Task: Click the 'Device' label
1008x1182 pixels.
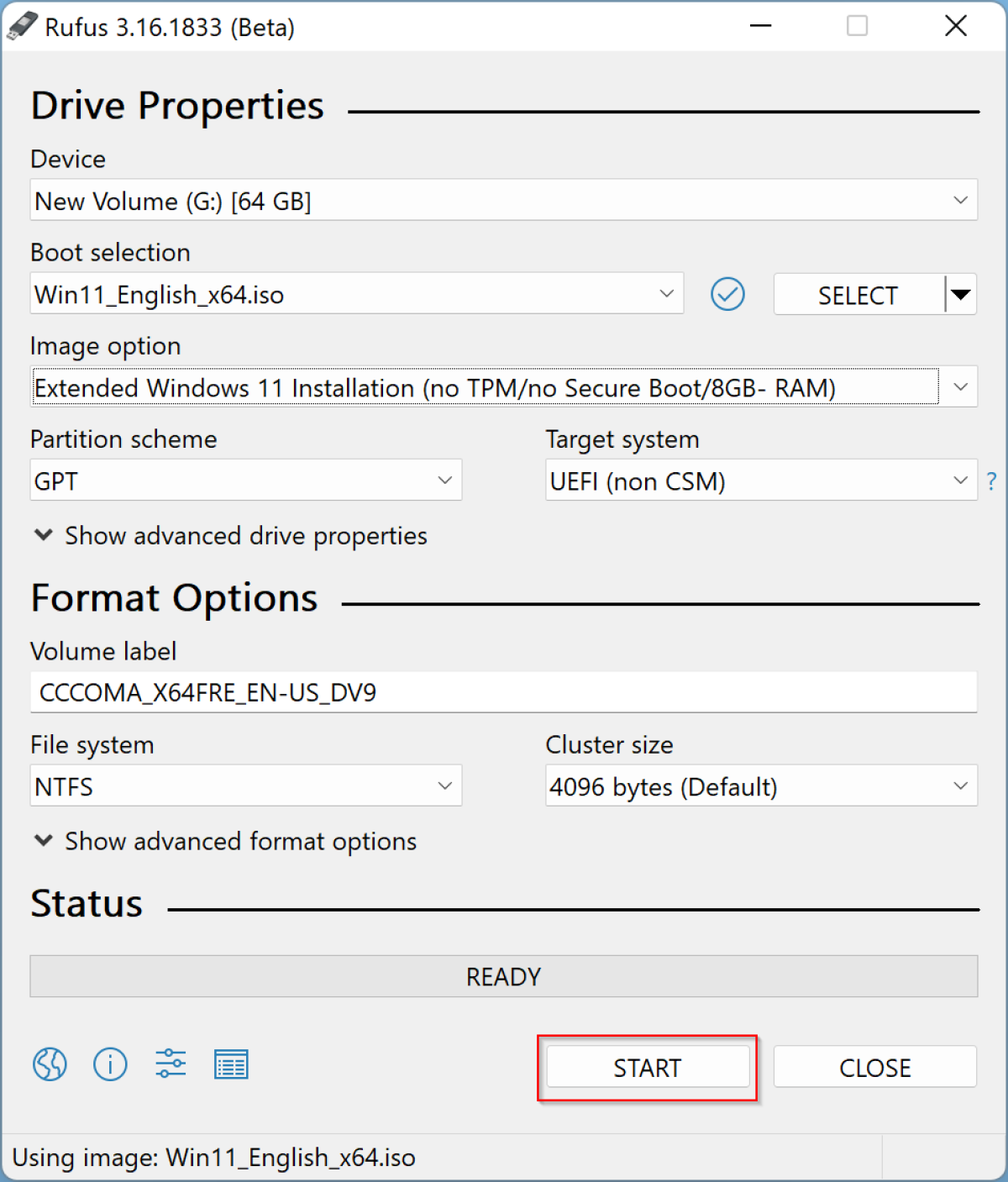Action: coord(68,159)
